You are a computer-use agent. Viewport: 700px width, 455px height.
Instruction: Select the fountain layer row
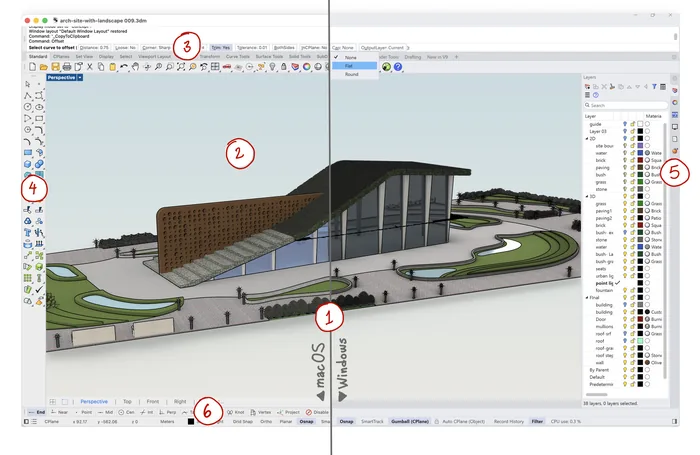coord(623,290)
